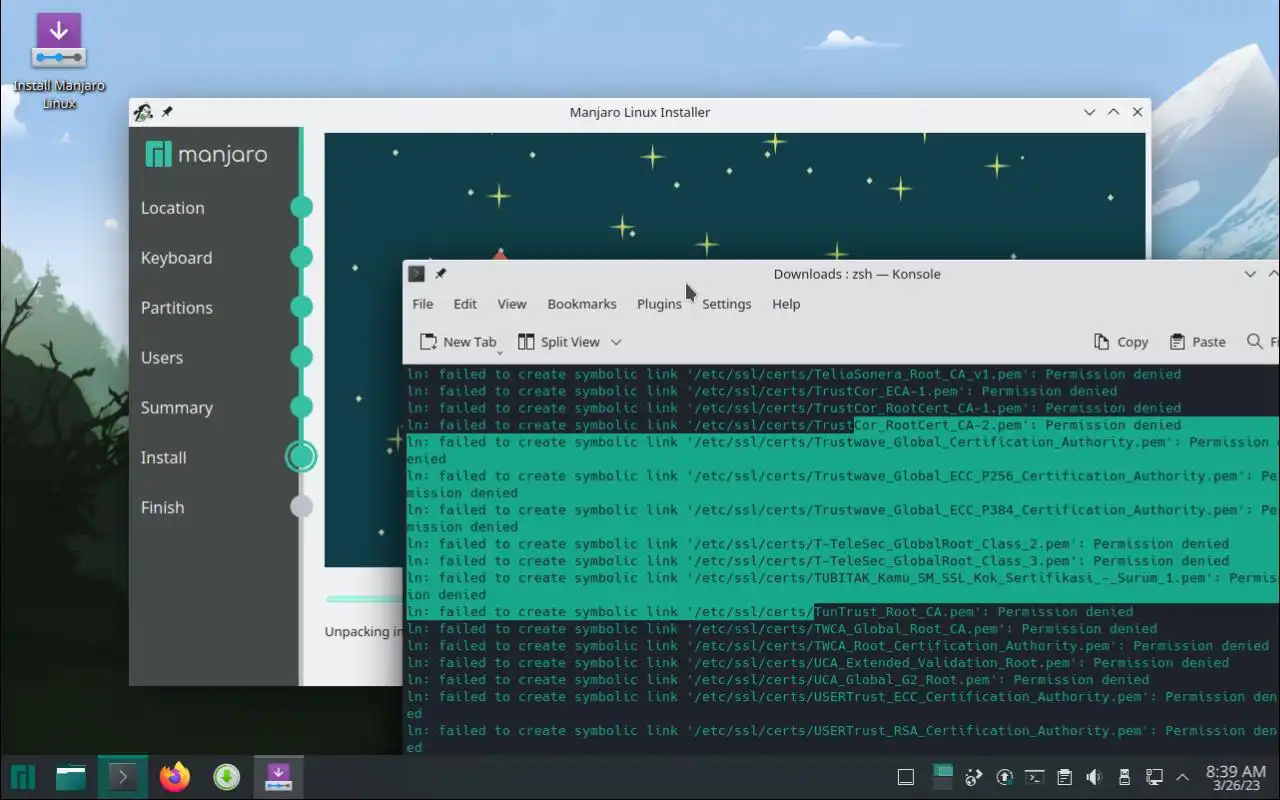
Task: Click the installer window's application icon in title bar
Action: [x=143, y=112]
